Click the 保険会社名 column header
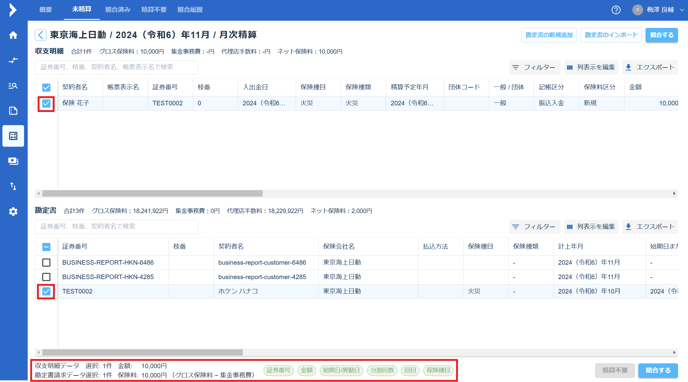Screen dimensions: 688x382 click(x=339, y=246)
